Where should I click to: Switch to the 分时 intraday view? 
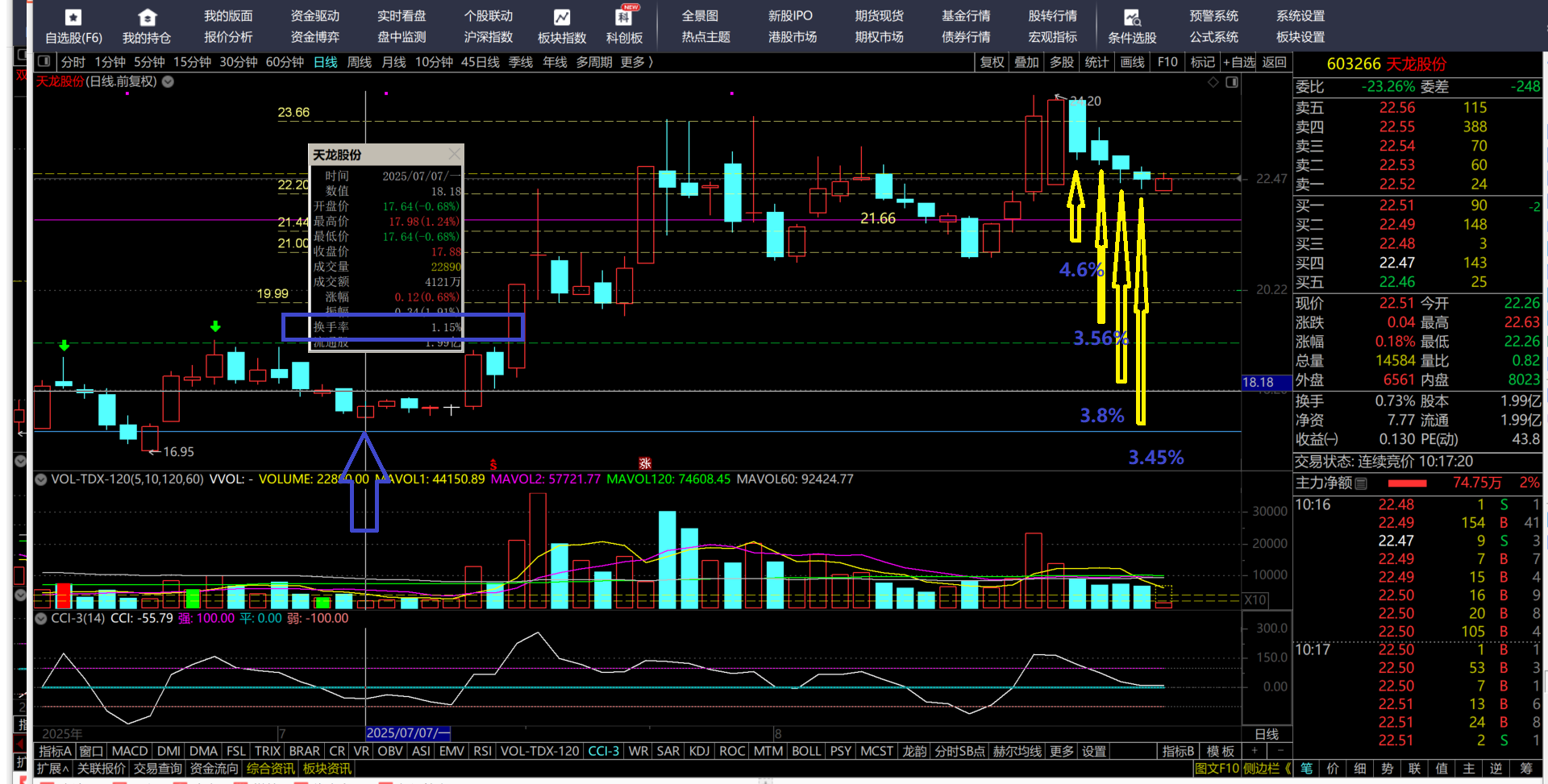click(73, 62)
